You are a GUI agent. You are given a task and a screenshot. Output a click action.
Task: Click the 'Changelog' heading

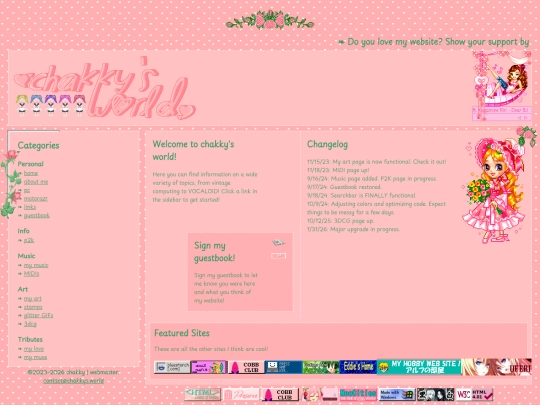(327, 144)
